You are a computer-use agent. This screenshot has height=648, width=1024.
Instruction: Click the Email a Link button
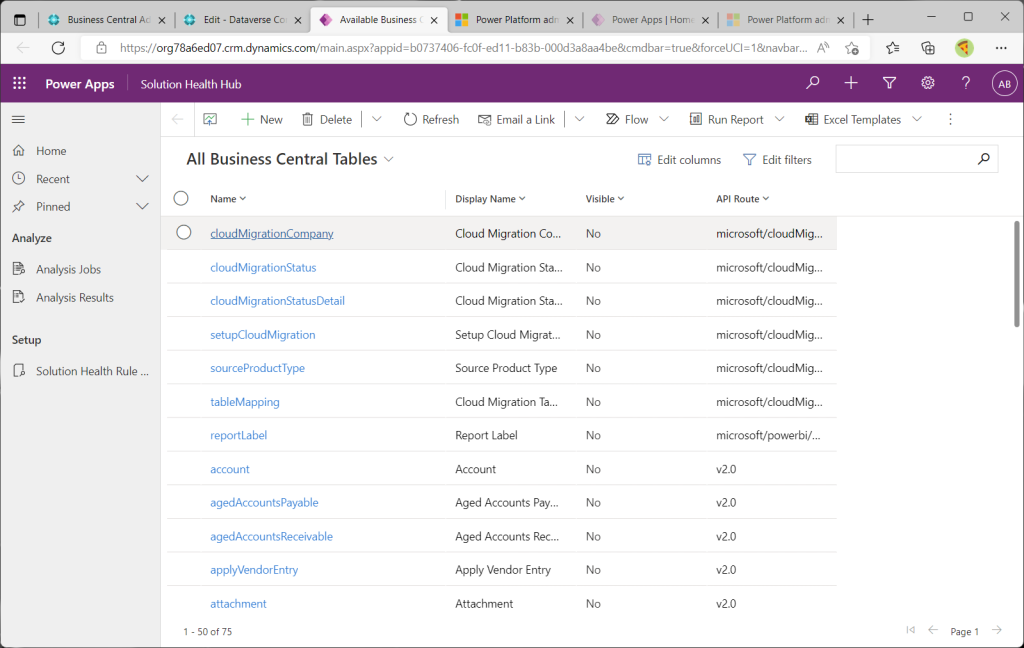pyautogui.click(x=517, y=120)
